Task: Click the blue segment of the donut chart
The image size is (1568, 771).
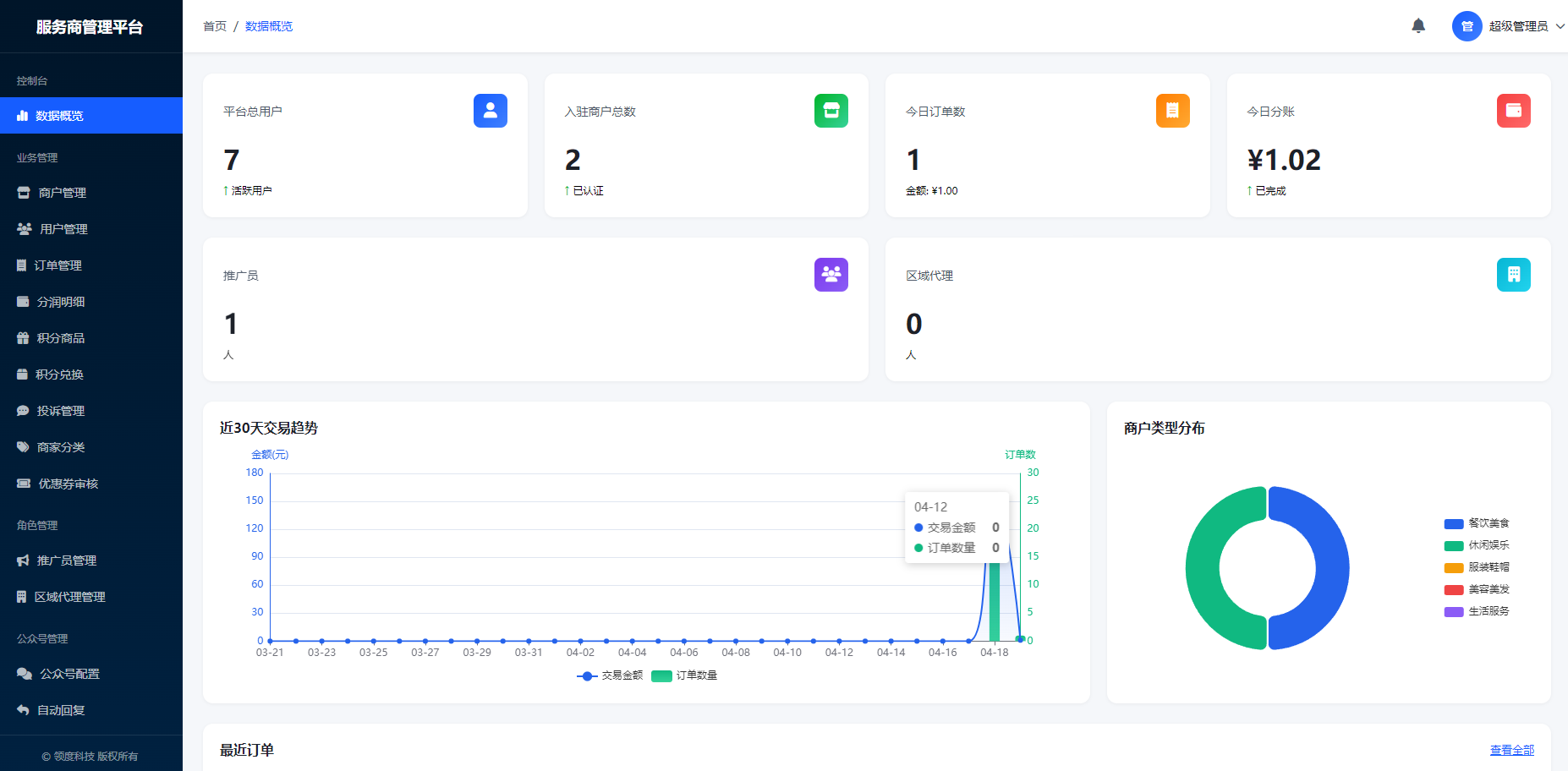Action: pyautogui.click(x=1333, y=568)
